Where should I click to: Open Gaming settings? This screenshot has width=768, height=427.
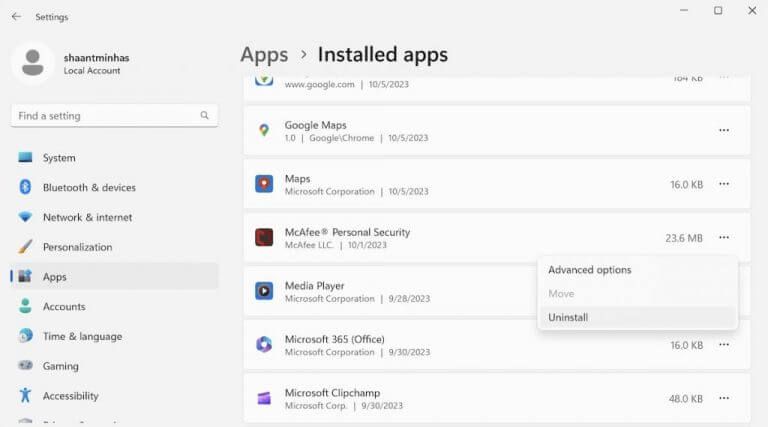(x=114, y=366)
